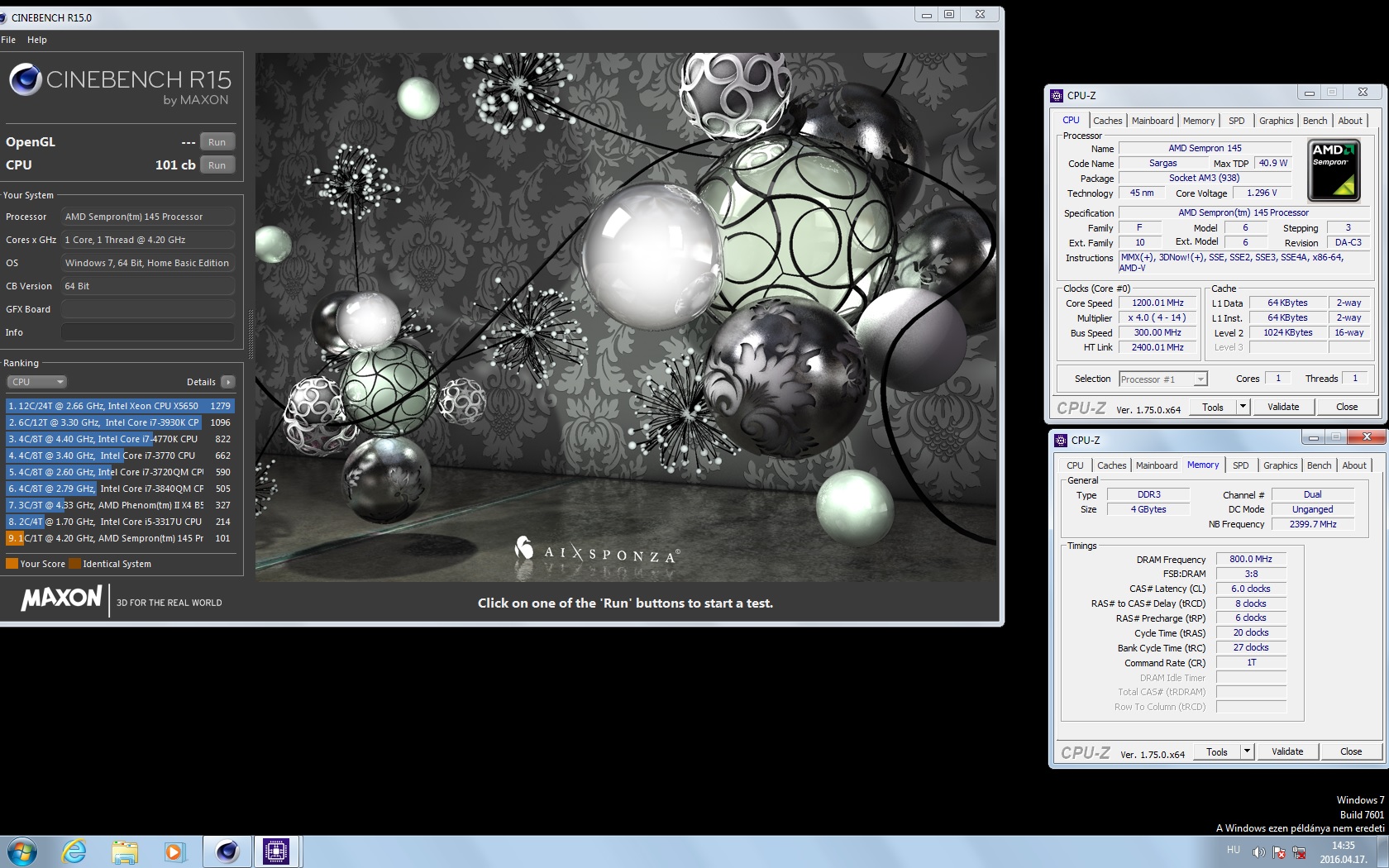Click the Action Center flag tray icon
1389x868 pixels.
(1279, 851)
